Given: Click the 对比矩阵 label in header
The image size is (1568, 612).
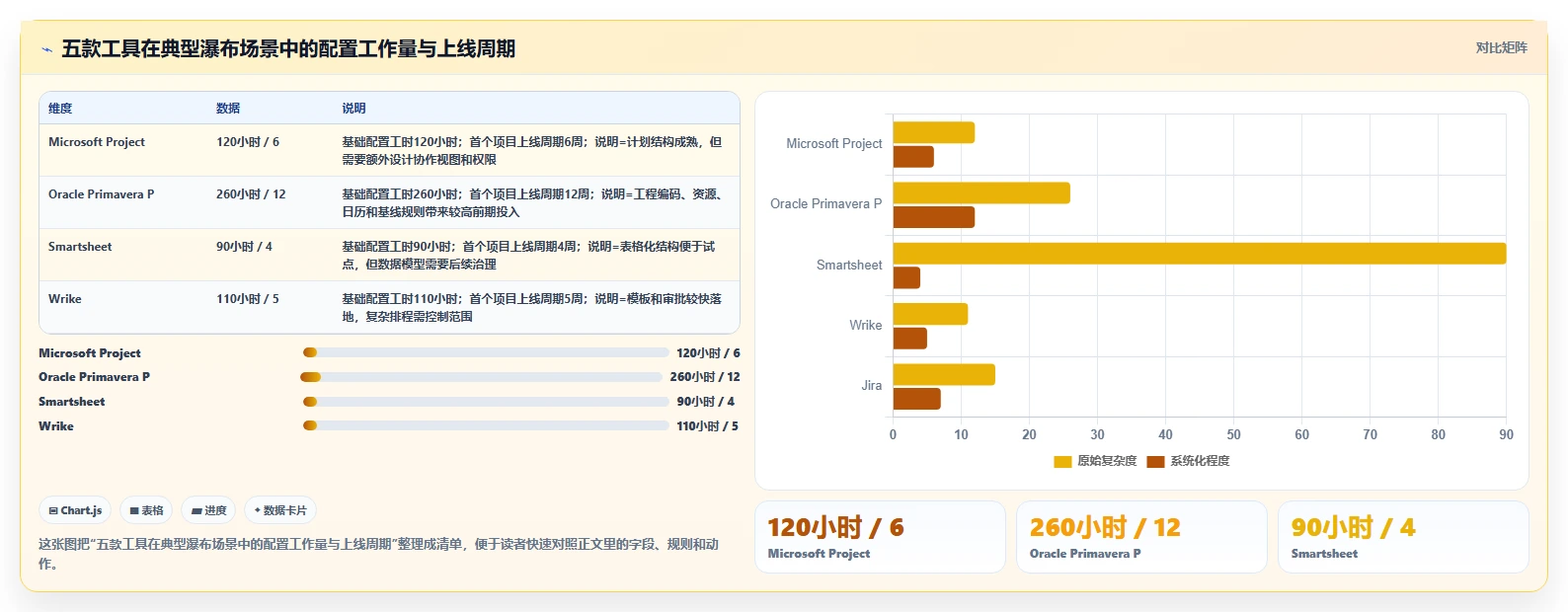Looking at the screenshot, I should (1501, 47).
